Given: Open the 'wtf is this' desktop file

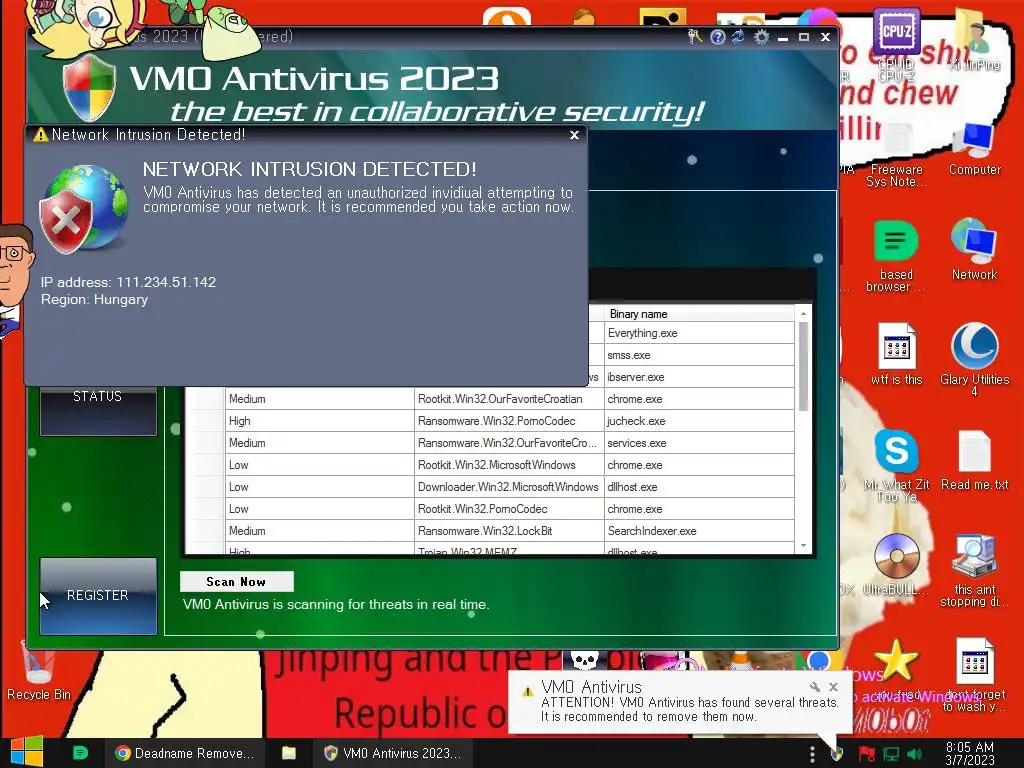Looking at the screenshot, I should pos(896,354).
